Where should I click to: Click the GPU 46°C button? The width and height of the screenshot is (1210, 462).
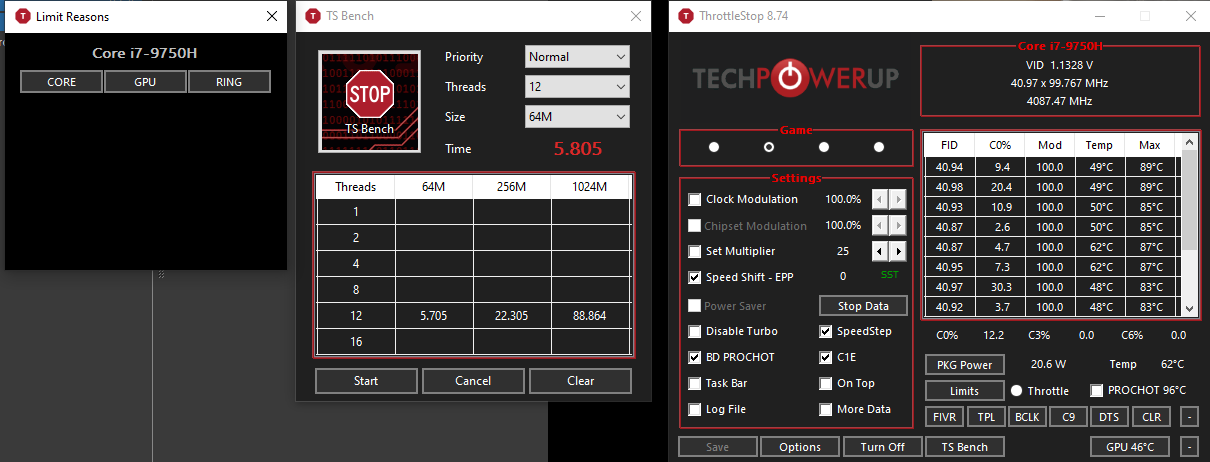(1131, 447)
